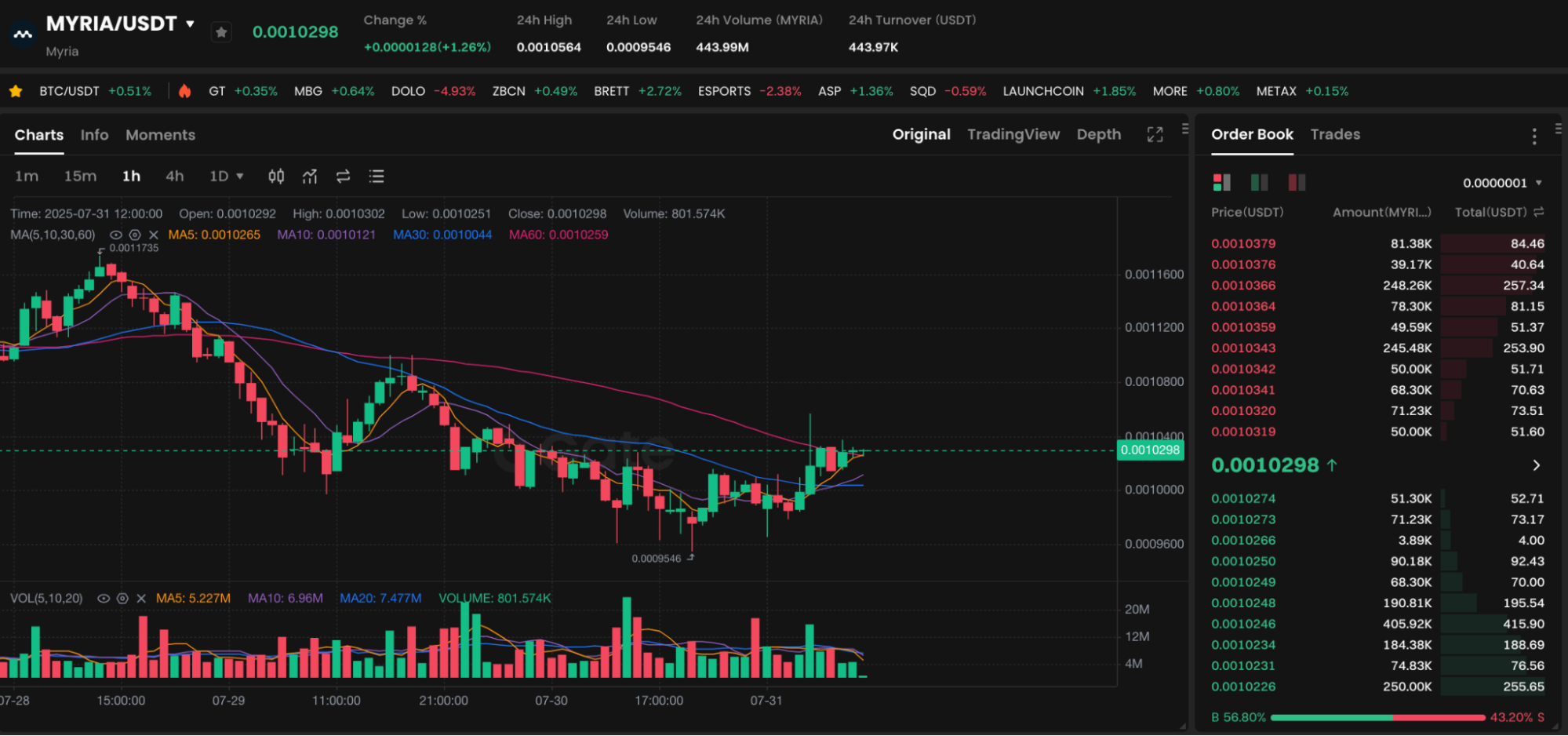The image size is (1568, 736).
Task: Open the Order Book tab
Action: [x=1252, y=134]
